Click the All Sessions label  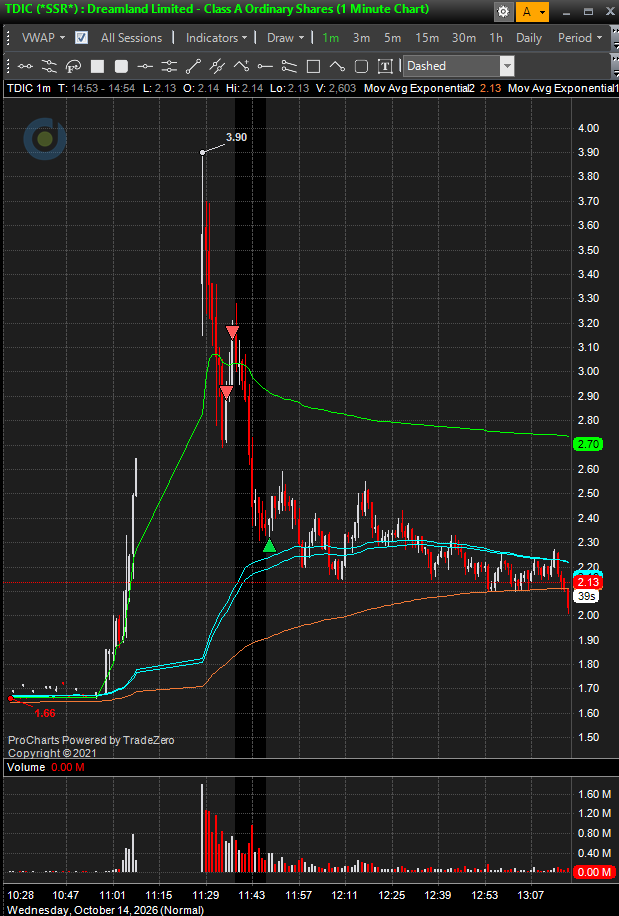pyautogui.click(x=131, y=37)
